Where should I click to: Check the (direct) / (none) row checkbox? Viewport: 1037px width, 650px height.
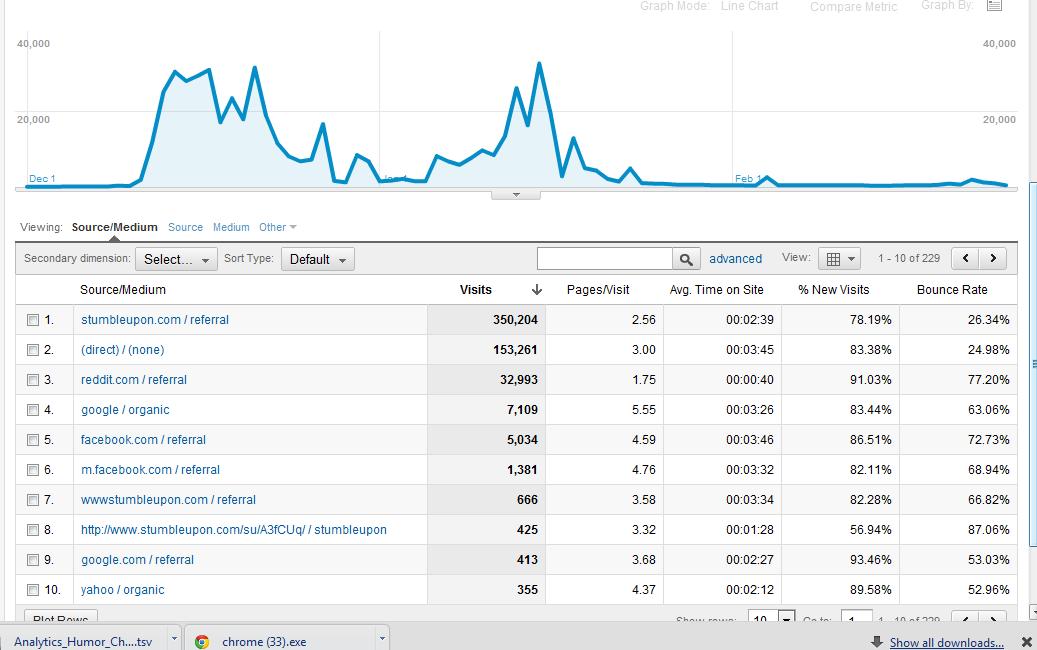click(33, 350)
